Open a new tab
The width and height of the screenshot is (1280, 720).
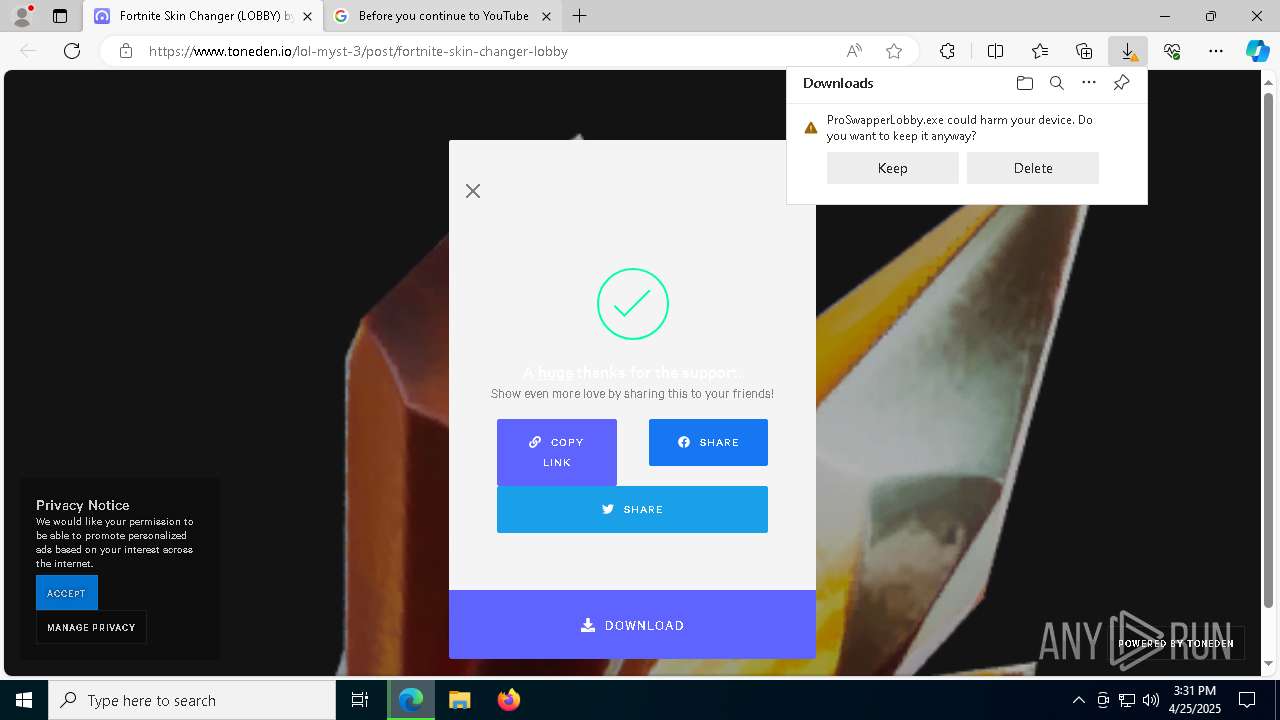[x=580, y=16]
